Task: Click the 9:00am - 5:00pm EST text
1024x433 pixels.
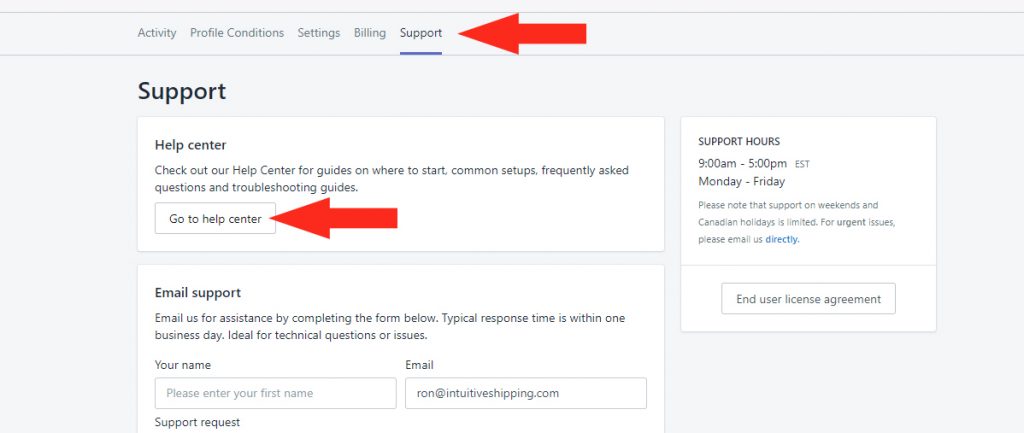Action: (x=754, y=164)
